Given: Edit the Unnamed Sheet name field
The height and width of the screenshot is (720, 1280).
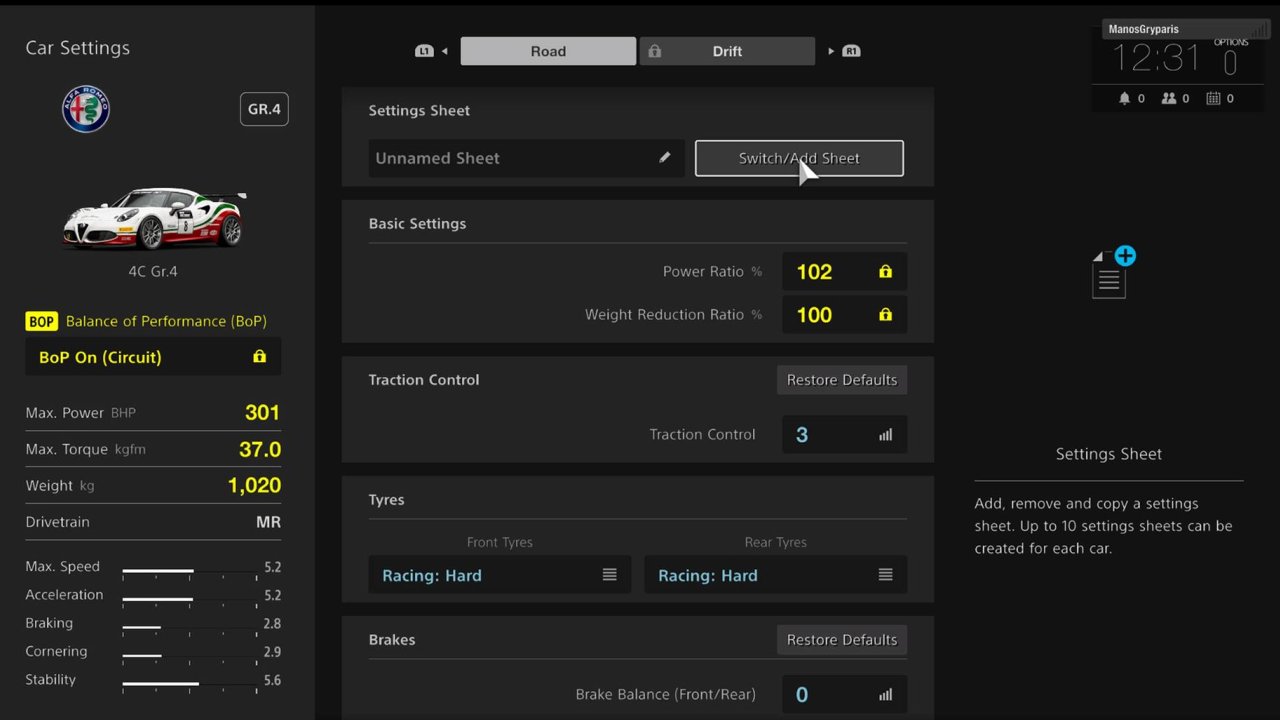Looking at the screenshot, I should pos(526,158).
